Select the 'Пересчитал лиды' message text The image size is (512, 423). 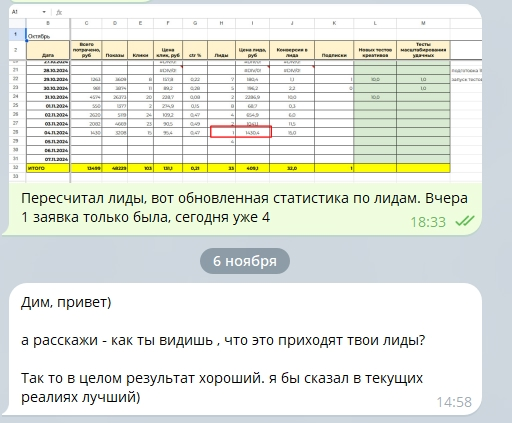point(244,208)
